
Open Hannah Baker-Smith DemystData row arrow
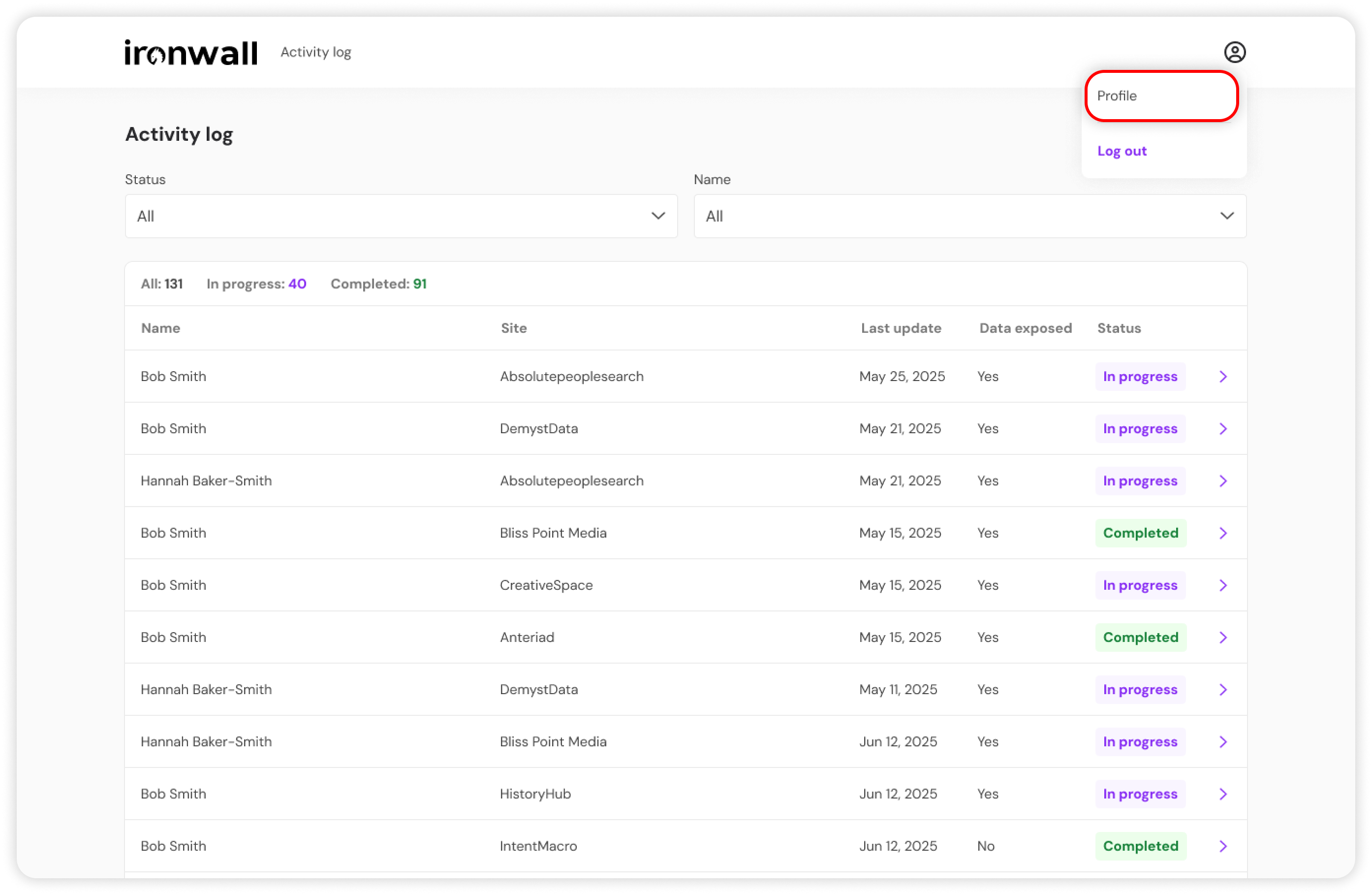click(1223, 690)
